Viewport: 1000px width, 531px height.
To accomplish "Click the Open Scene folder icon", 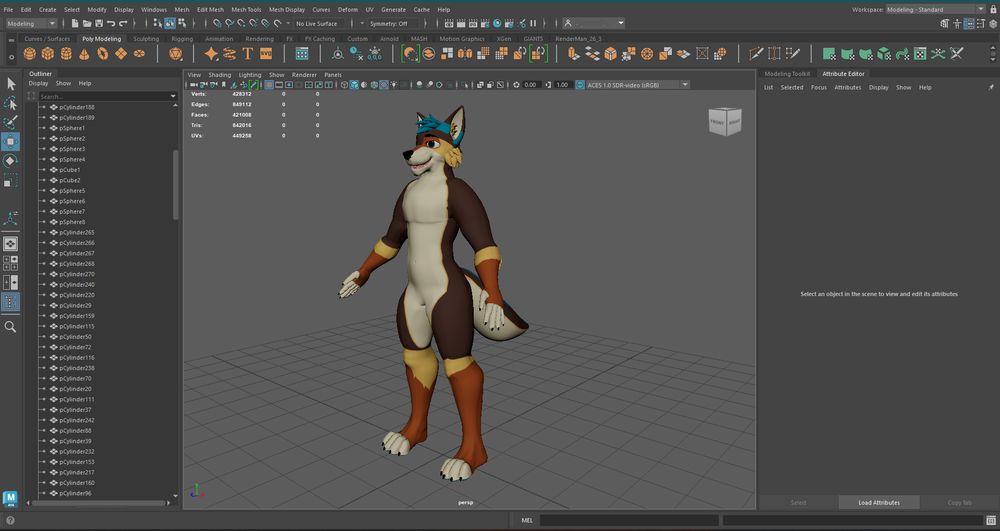I will [x=87, y=24].
